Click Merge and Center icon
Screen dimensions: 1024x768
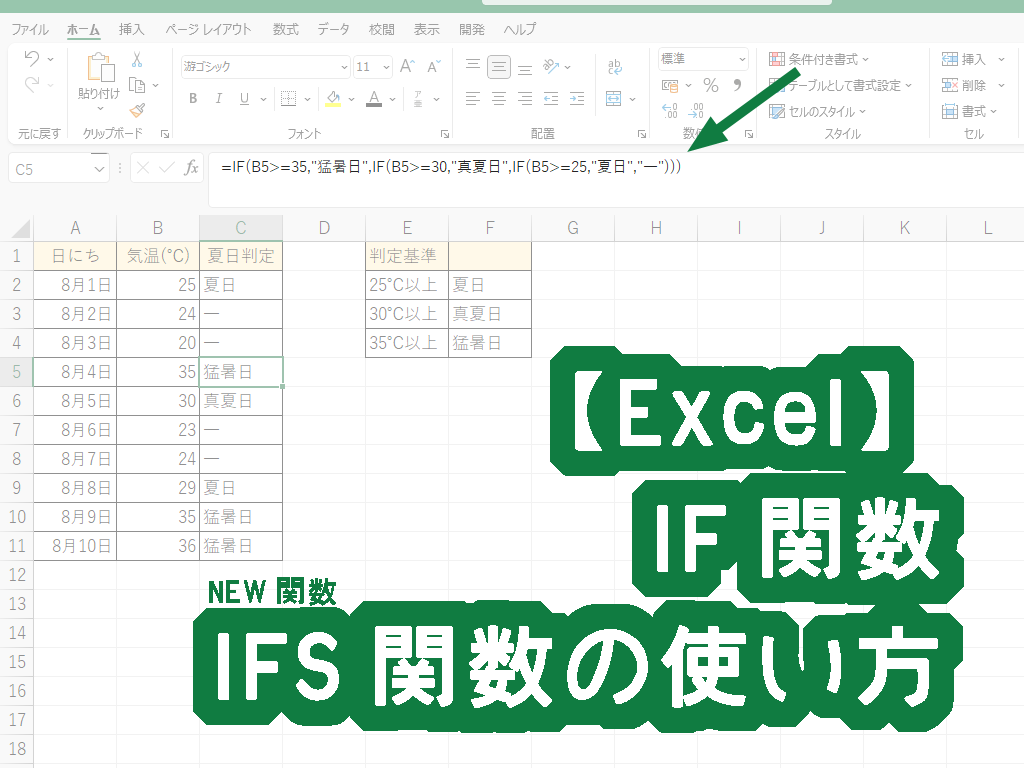pyautogui.click(x=613, y=99)
